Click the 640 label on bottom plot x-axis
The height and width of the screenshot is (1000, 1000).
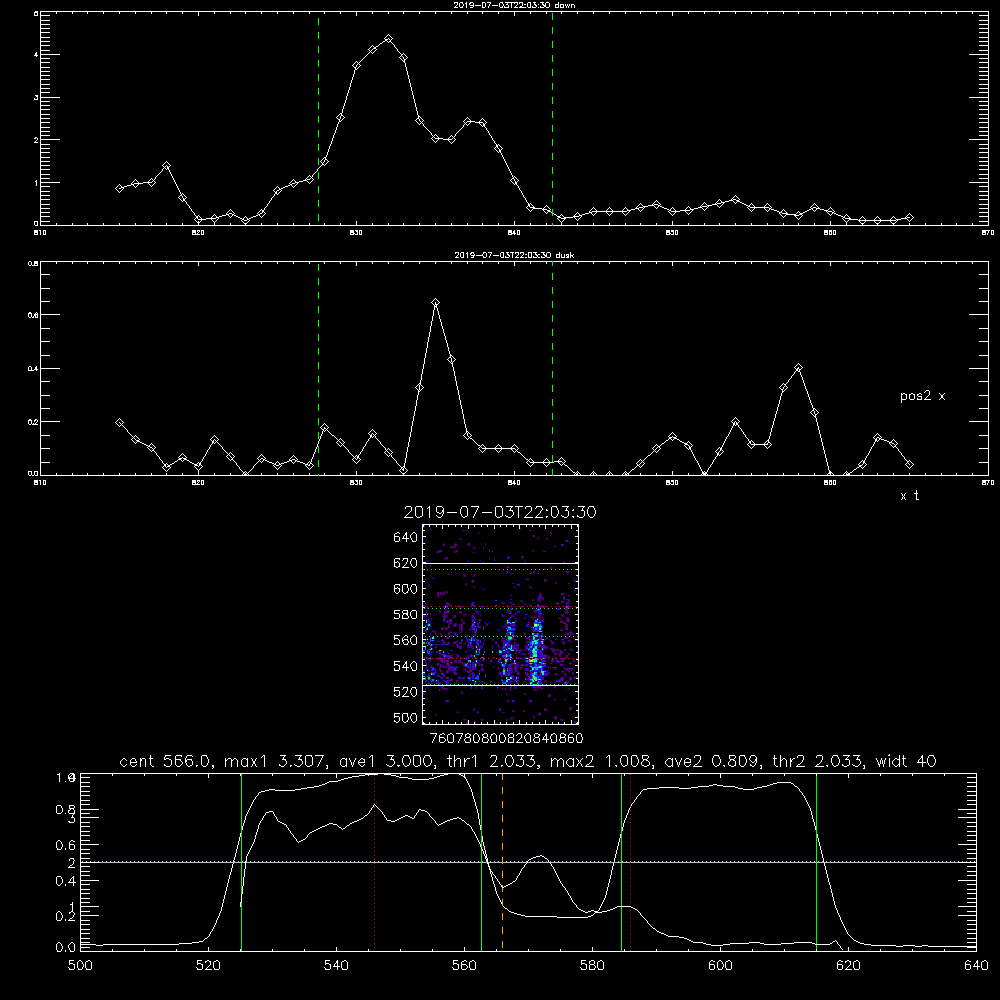tap(976, 966)
